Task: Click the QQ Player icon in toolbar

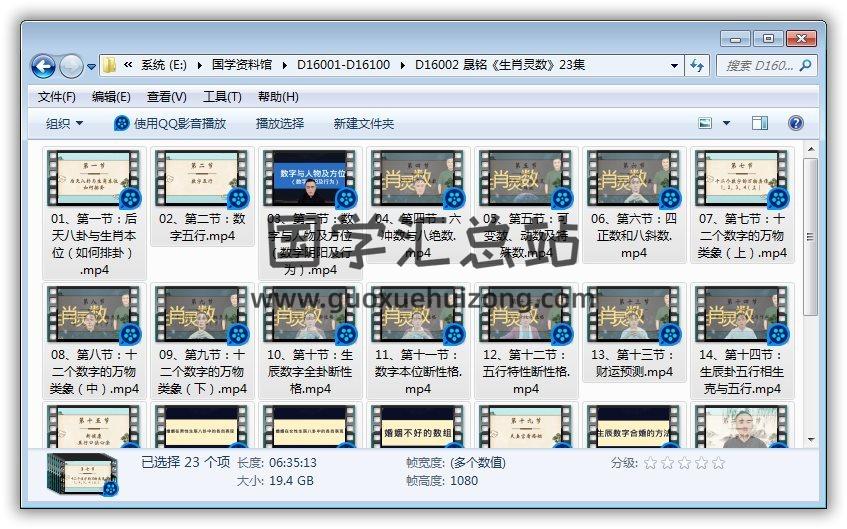Action: [x=122, y=123]
